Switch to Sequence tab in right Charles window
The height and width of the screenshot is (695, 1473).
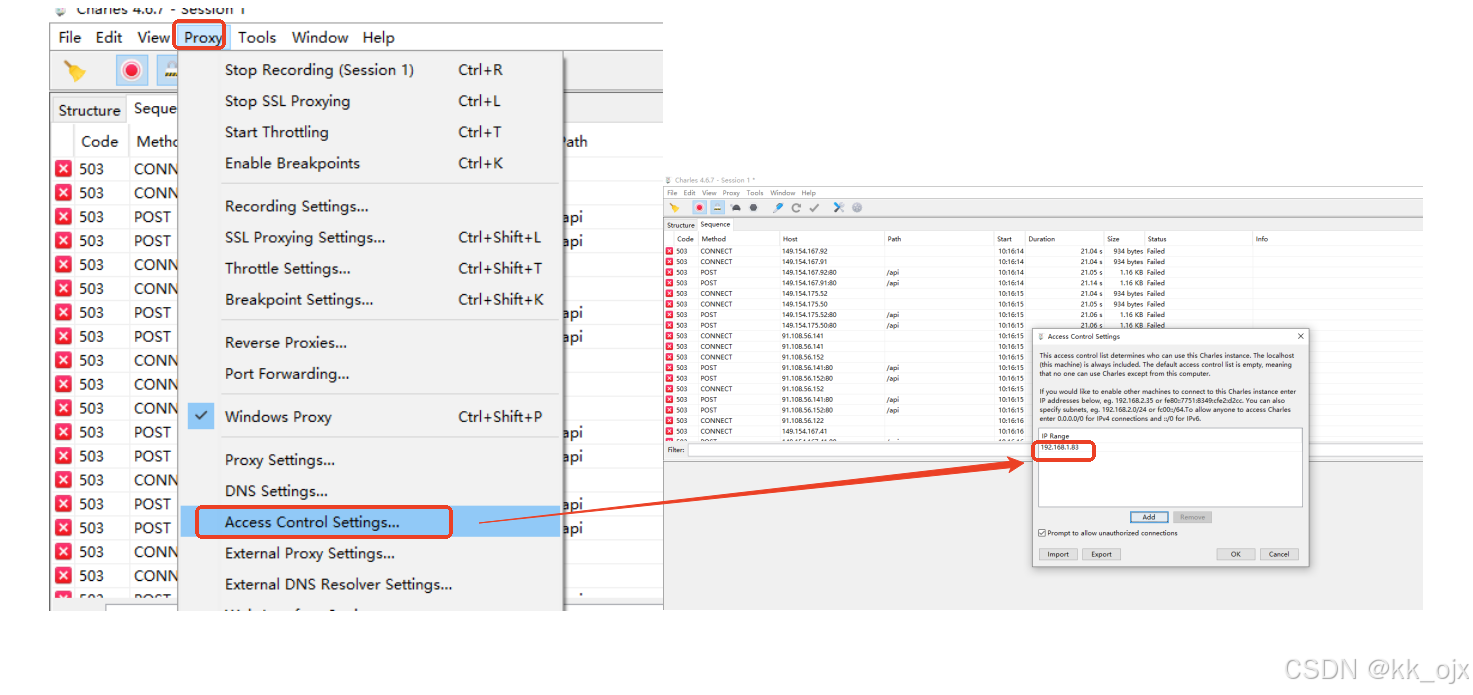715,224
